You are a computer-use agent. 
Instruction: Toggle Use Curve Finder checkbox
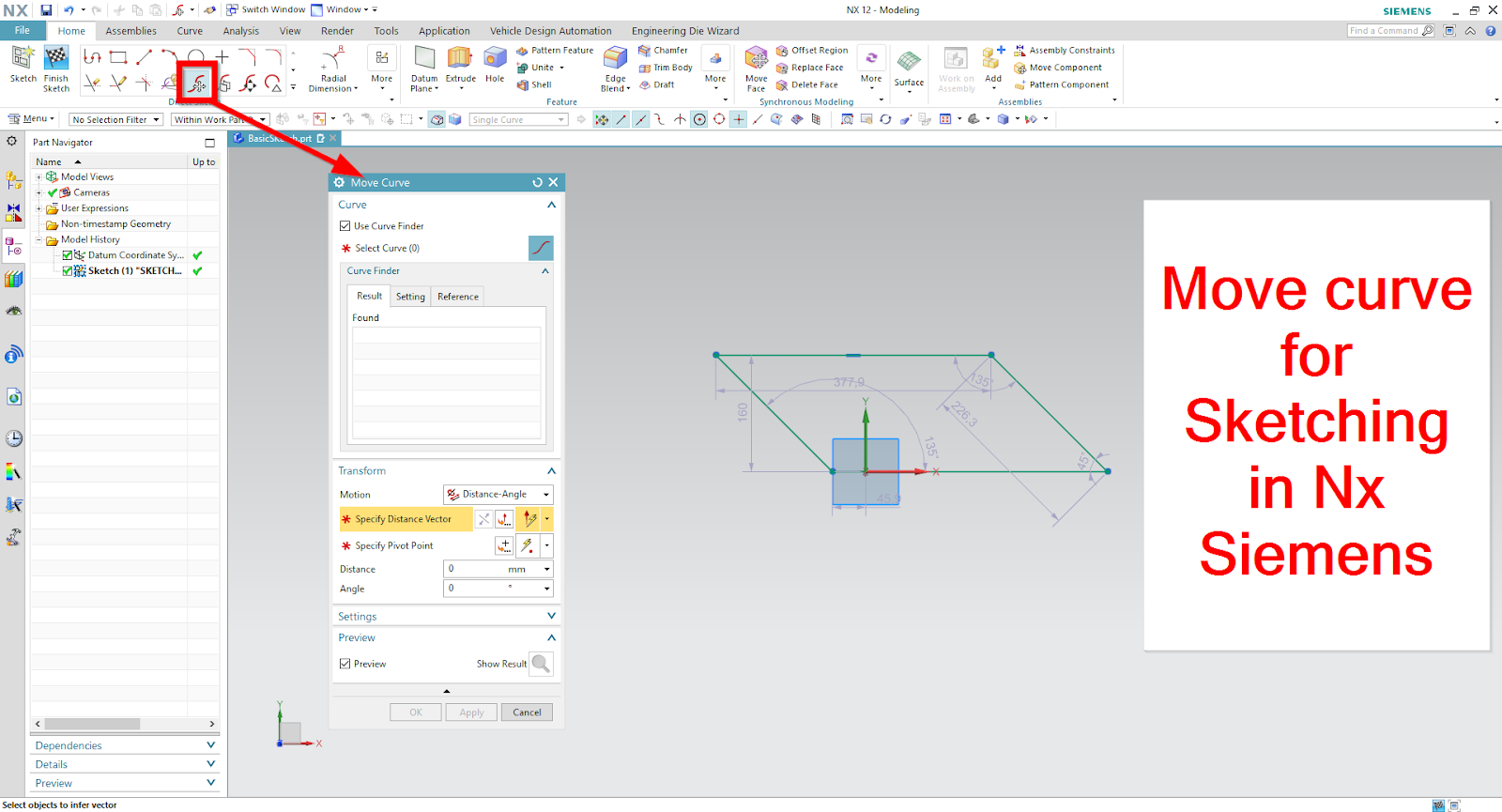coord(345,226)
